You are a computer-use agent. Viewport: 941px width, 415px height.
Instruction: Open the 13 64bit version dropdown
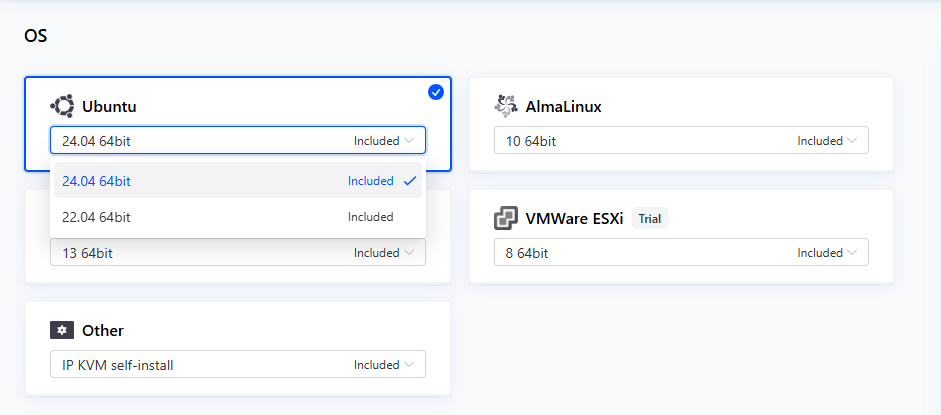[x=238, y=253]
